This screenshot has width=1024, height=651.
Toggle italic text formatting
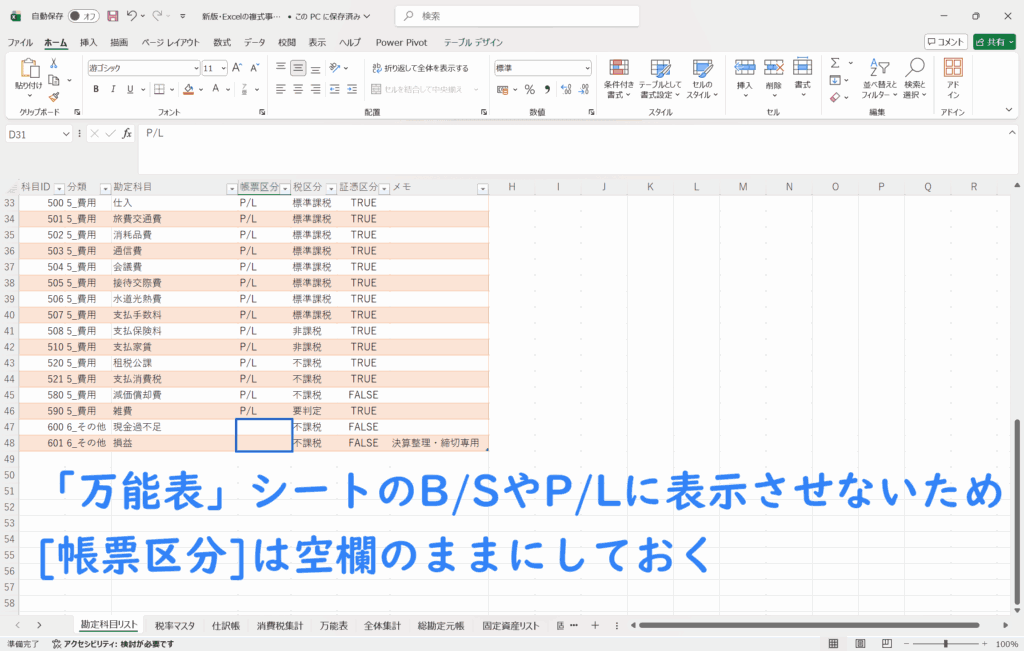point(114,89)
